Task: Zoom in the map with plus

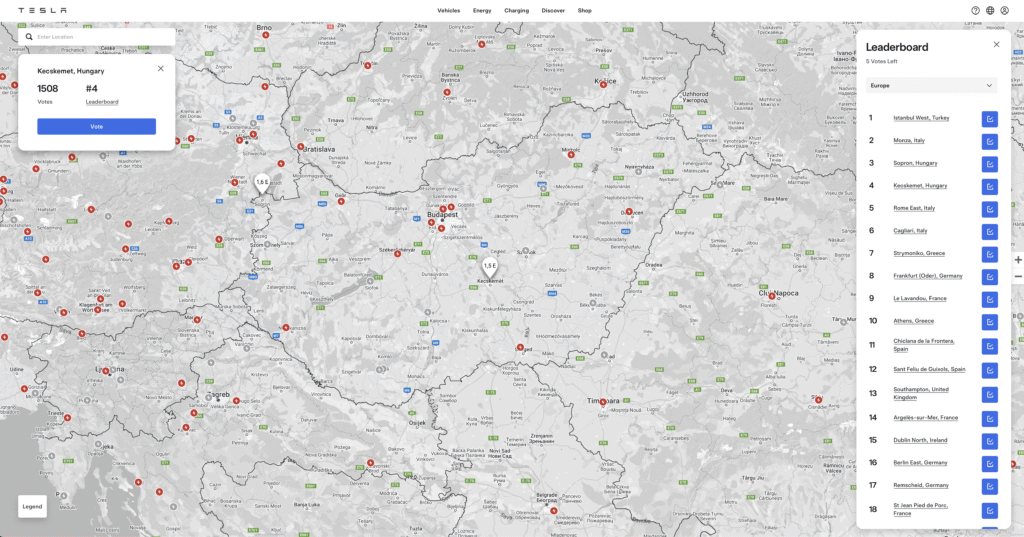Action: [x=1018, y=260]
